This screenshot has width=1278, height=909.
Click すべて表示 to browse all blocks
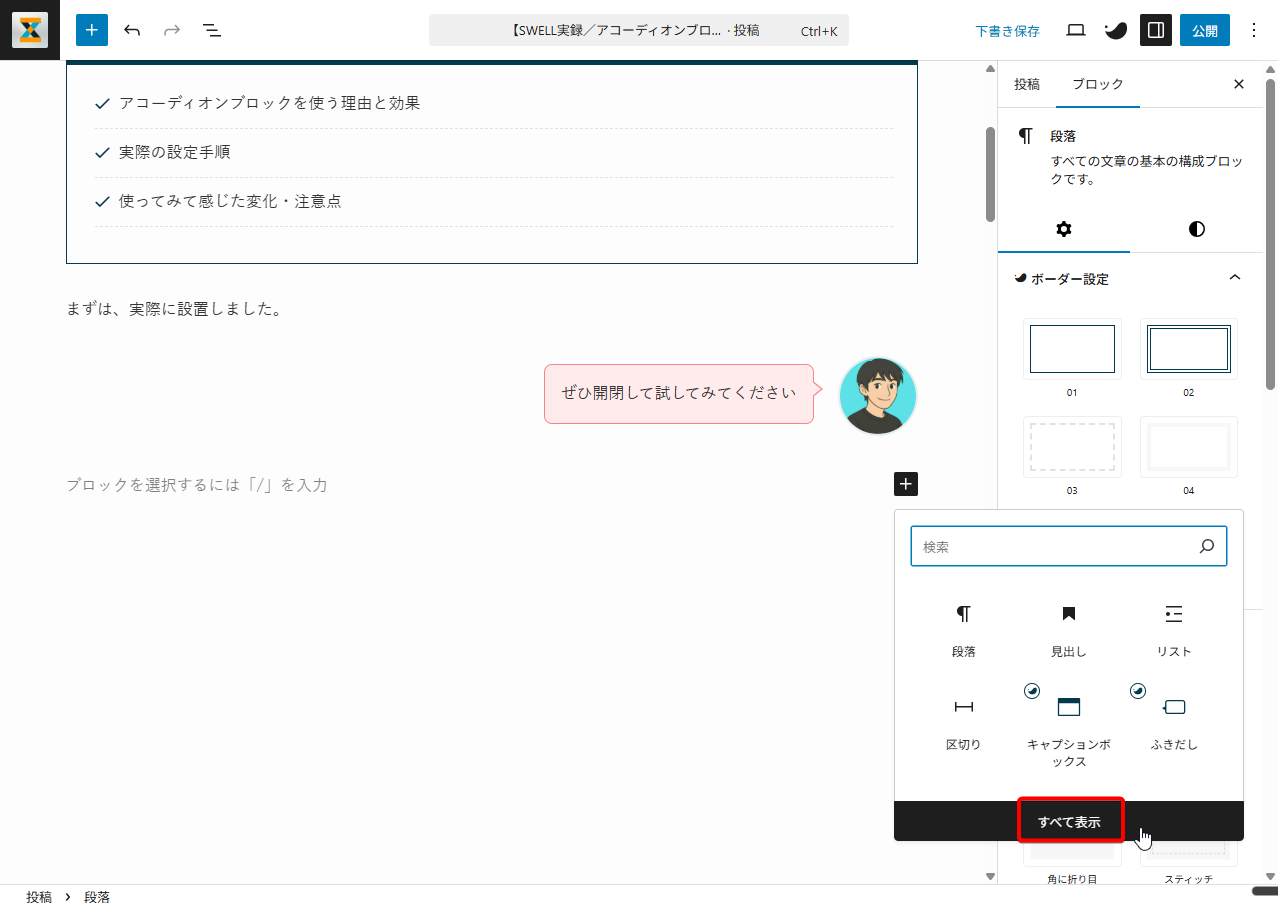point(1069,822)
